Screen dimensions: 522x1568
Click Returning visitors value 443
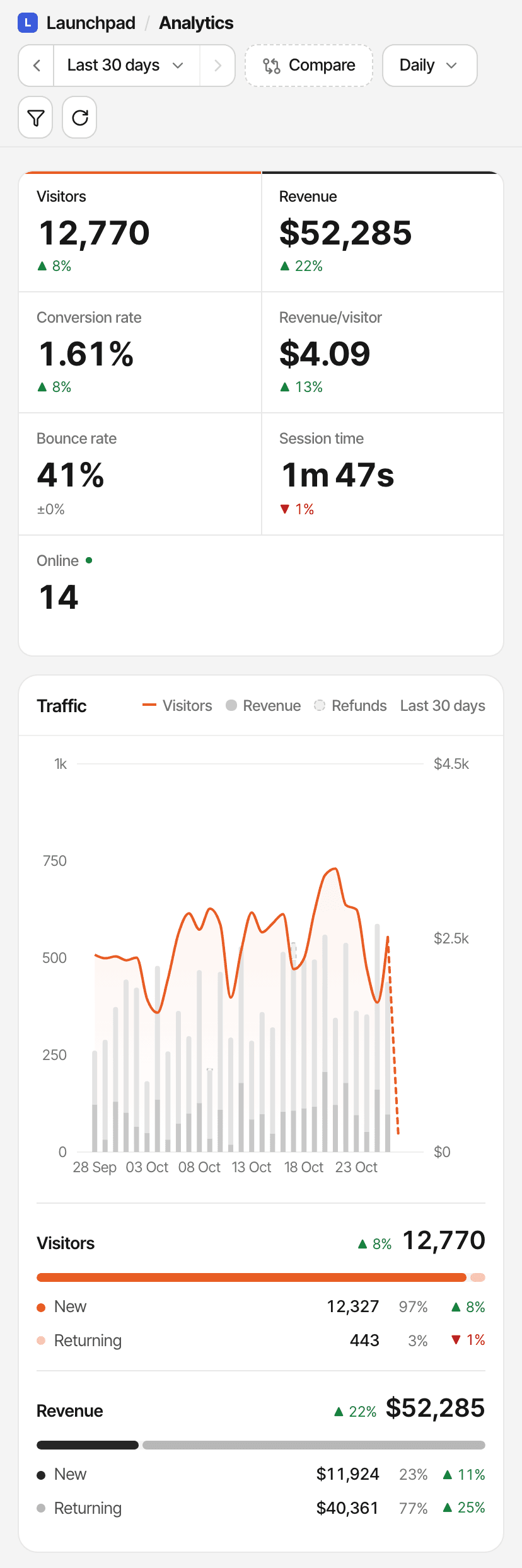364,1340
